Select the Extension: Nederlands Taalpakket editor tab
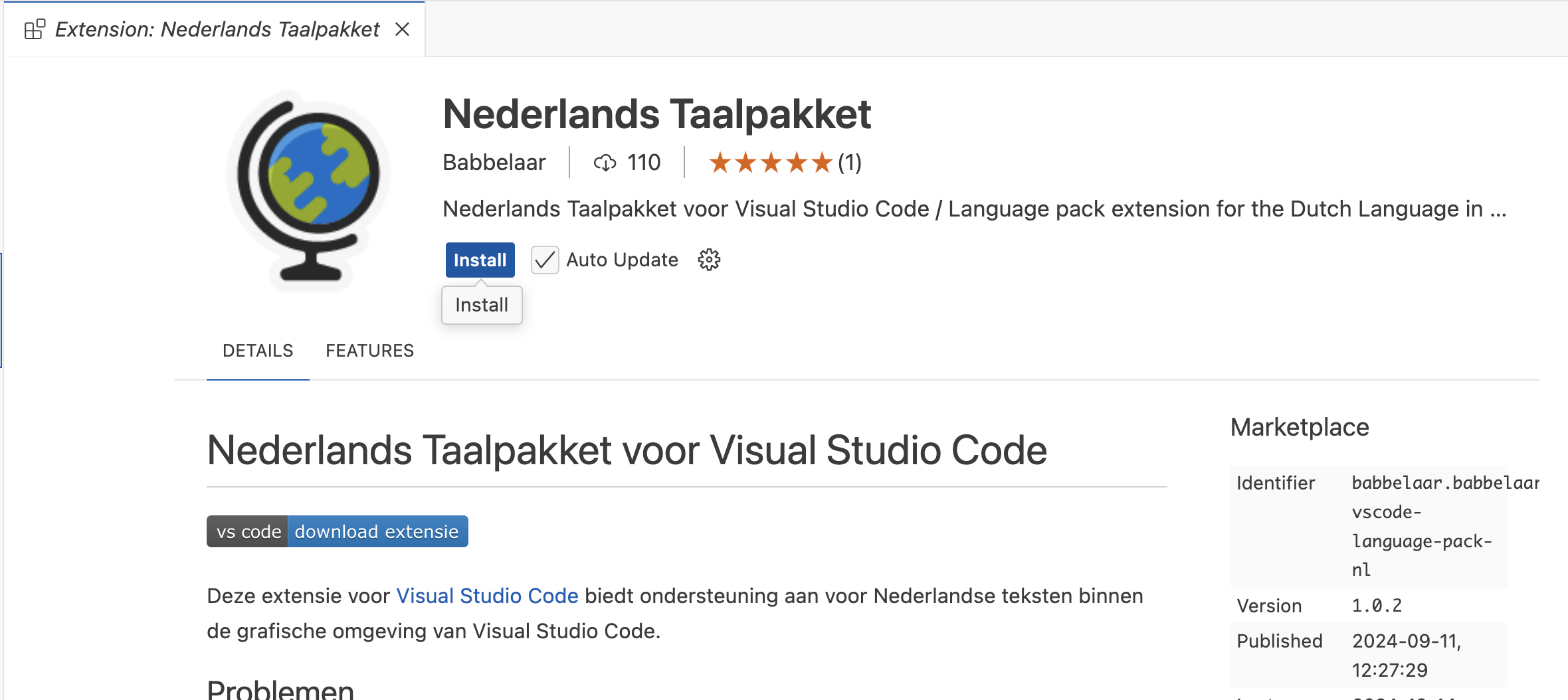The image size is (1568, 700). click(214, 29)
